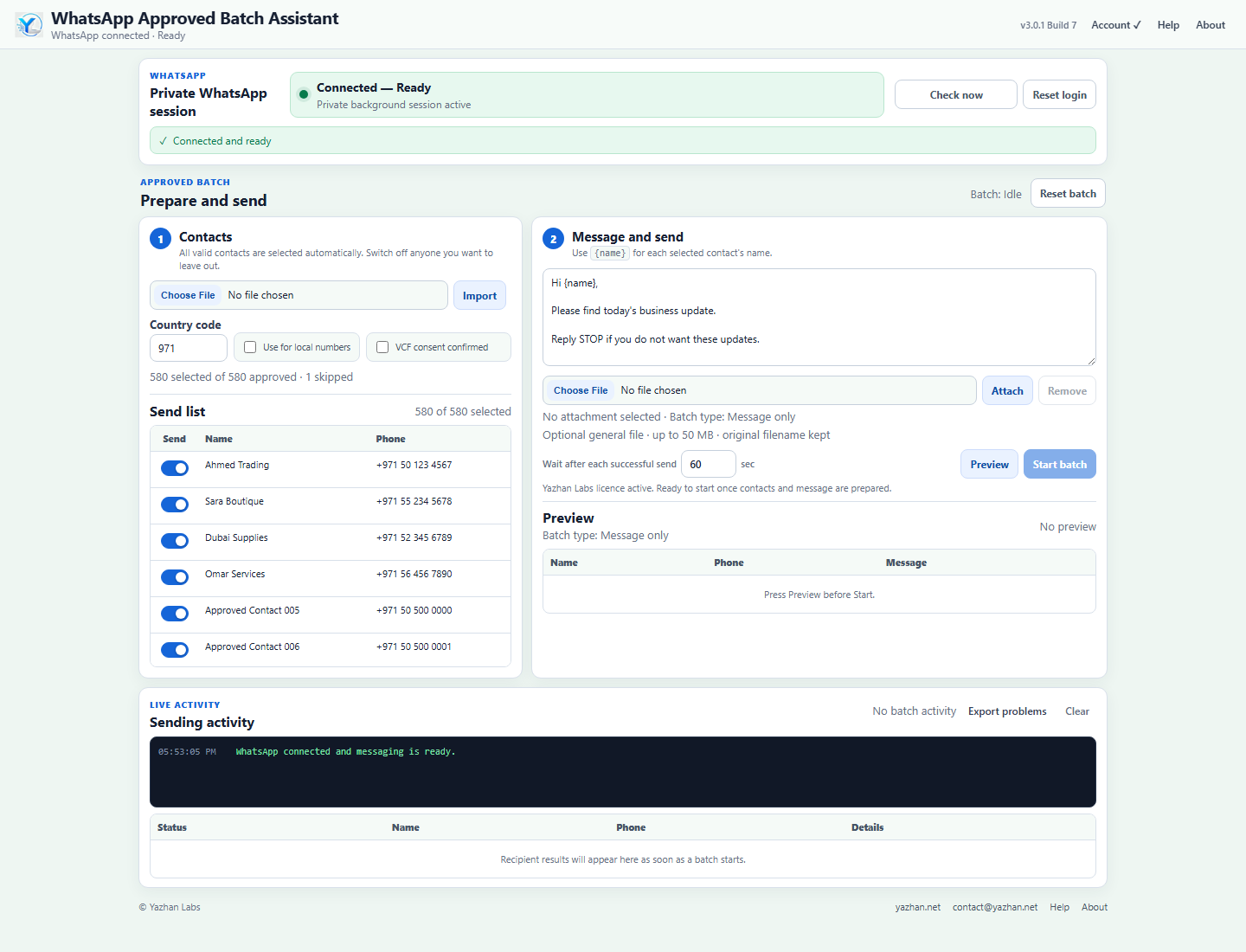
Task: Click the activity log console area
Action: (x=623, y=772)
